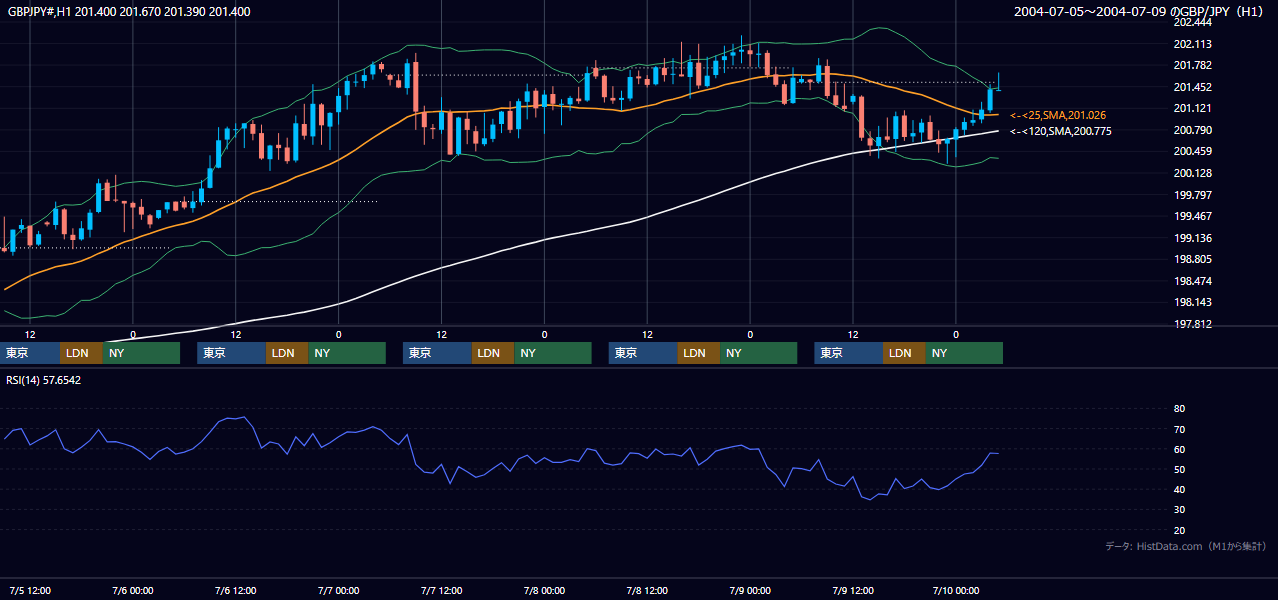Click the HistData.com data source credit
The height and width of the screenshot is (600, 1278).
1186,546
